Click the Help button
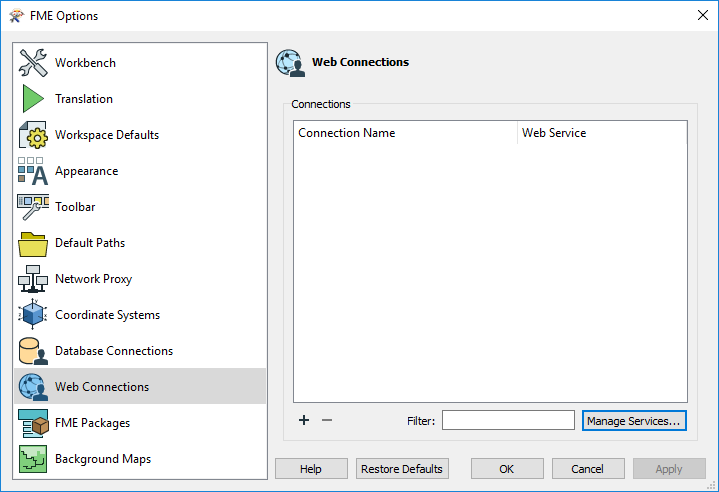This screenshot has width=719, height=492. (310, 469)
